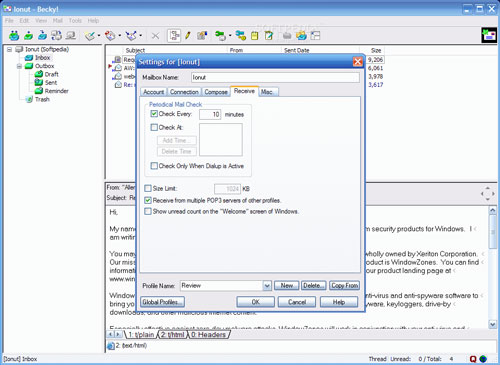Click the first mailbox check toolbar icon

[x=14, y=35]
